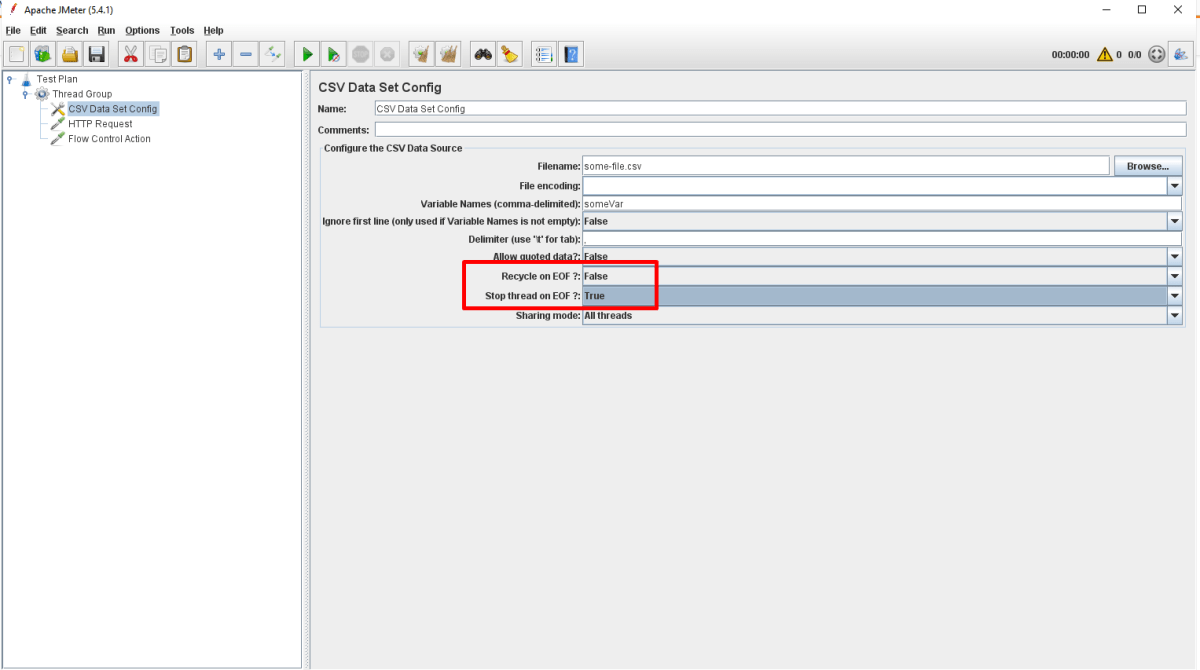Click the Copy icon
Screen dimensions: 1200x670
(158, 54)
